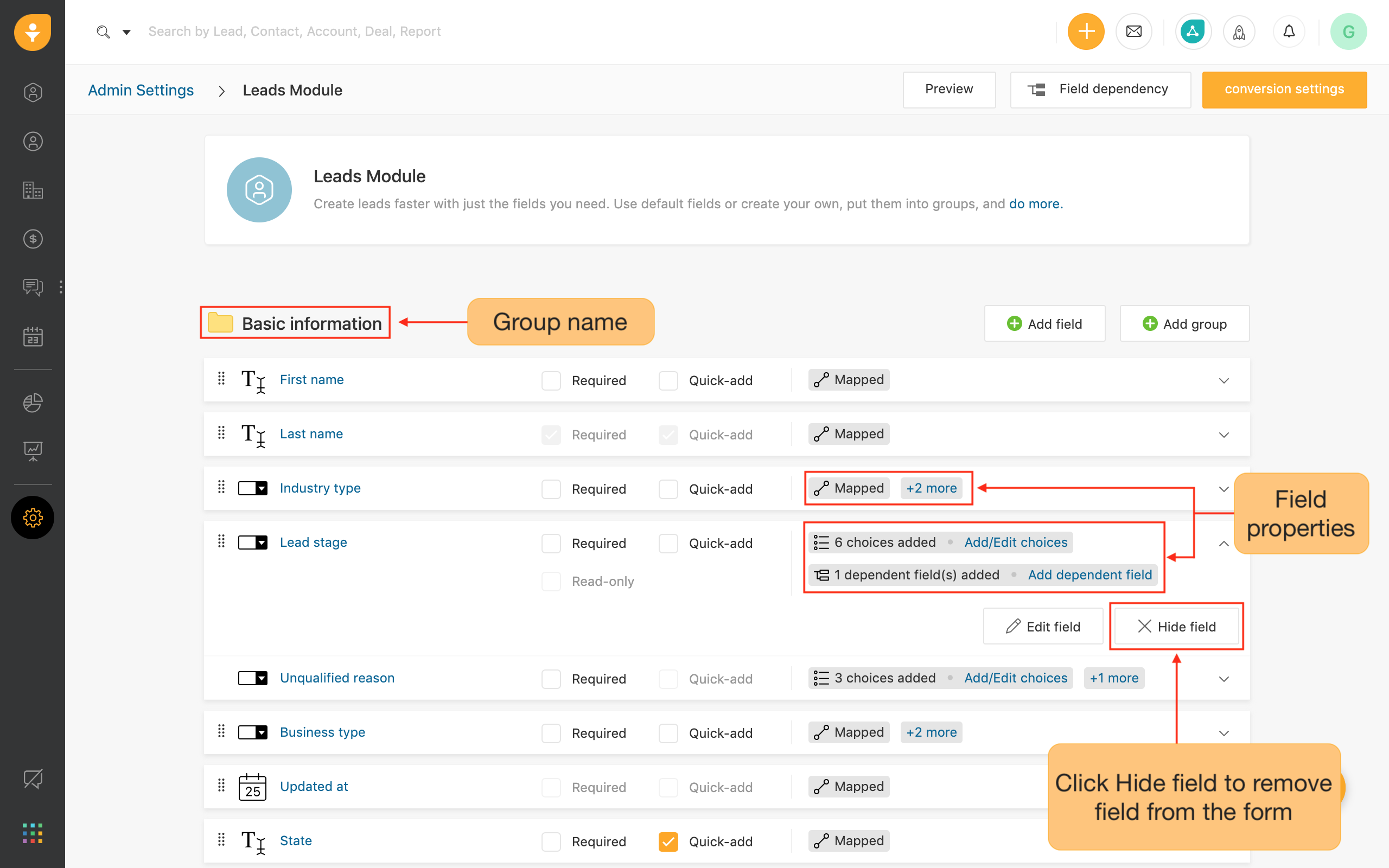Open Accounts building icon in sidebar
Image resolution: width=1389 pixels, height=868 pixels.
(33, 190)
